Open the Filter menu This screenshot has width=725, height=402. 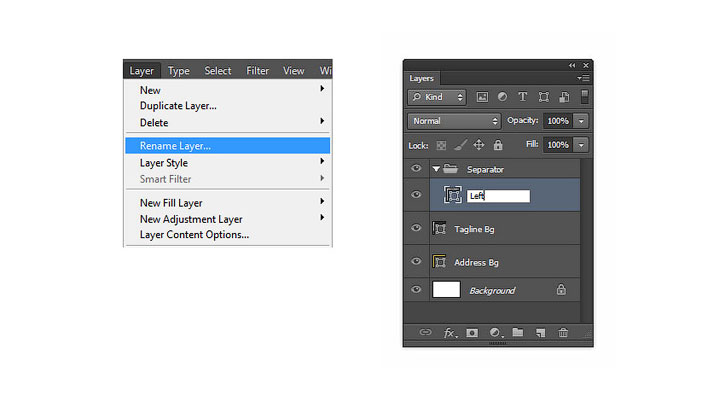258,71
